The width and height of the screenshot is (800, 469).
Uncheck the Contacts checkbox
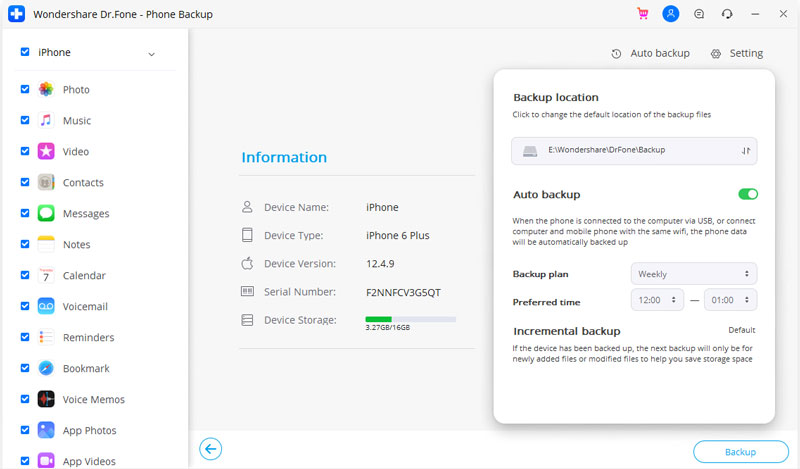[x=24, y=182]
